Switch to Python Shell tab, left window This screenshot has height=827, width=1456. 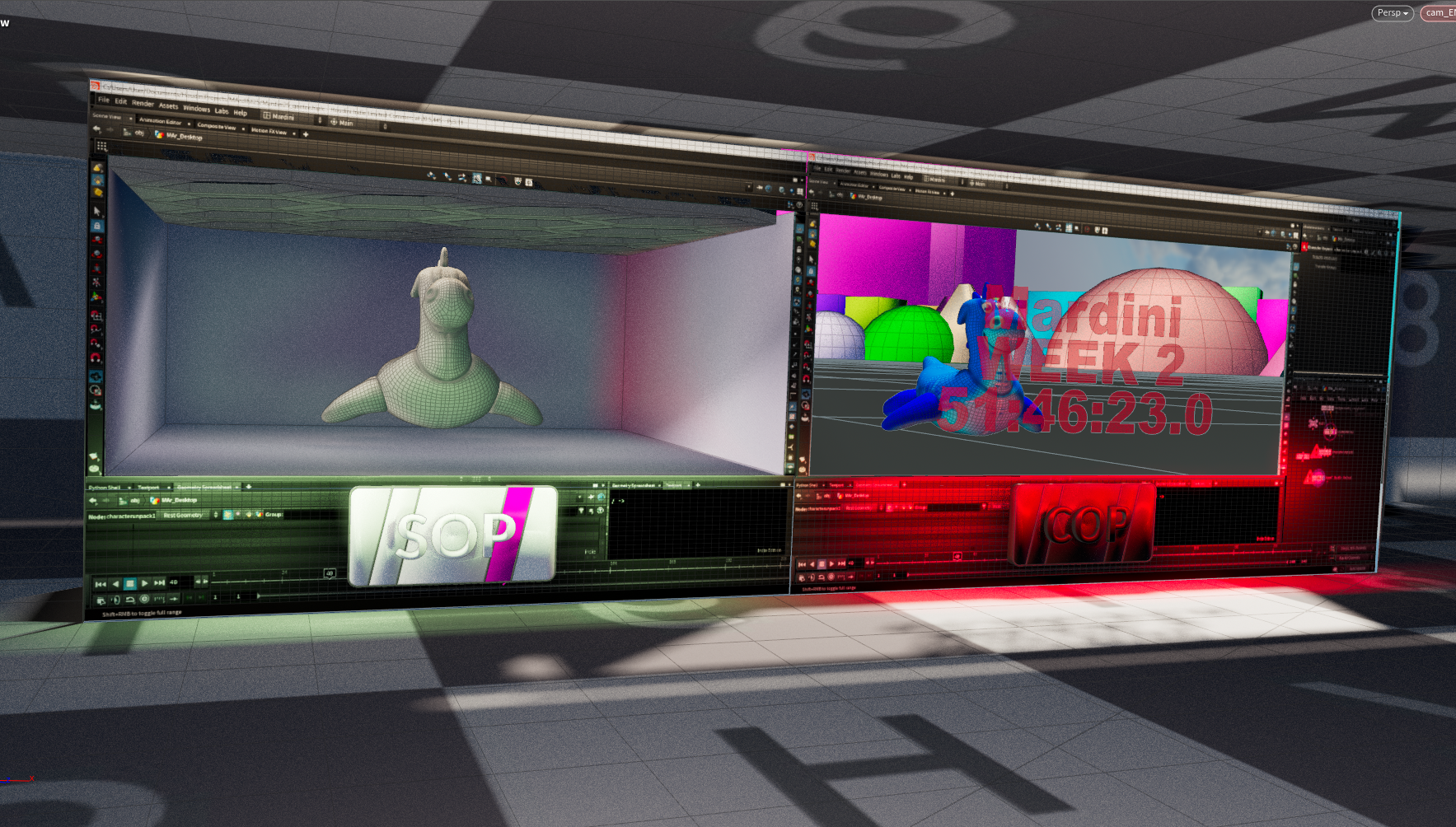(105, 488)
